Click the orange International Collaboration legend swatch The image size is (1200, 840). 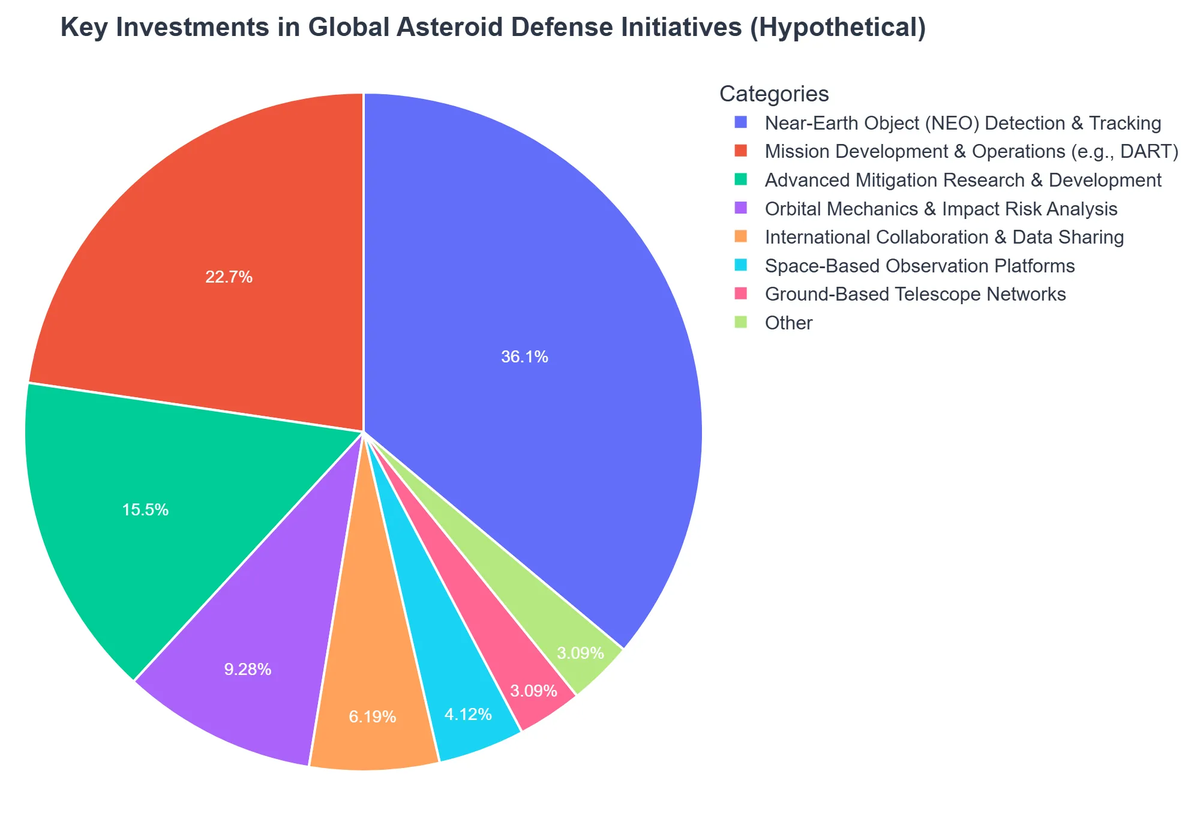click(741, 237)
